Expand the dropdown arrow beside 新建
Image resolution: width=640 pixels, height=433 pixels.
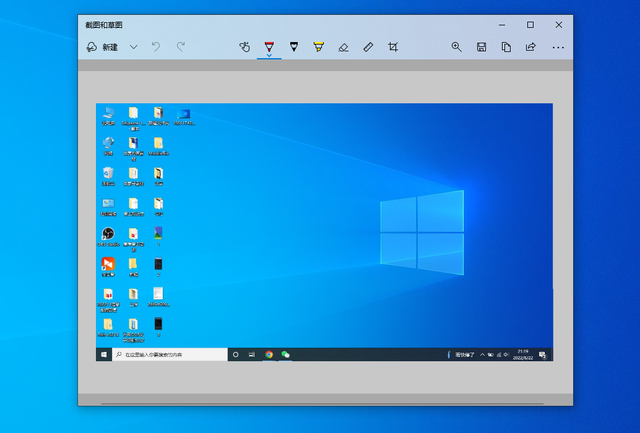[133, 47]
